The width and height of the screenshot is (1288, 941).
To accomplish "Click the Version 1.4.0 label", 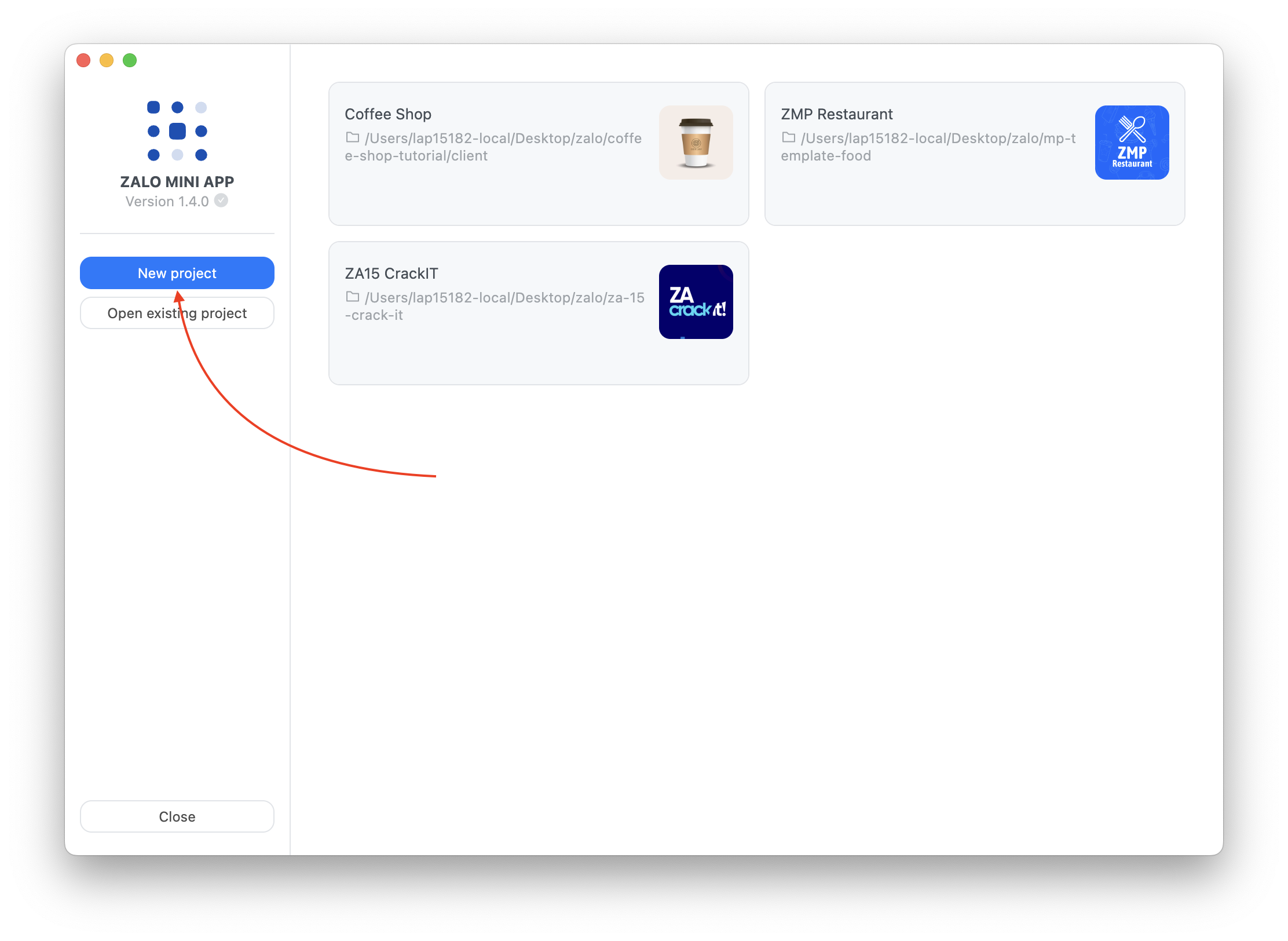I will tap(167, 202).
